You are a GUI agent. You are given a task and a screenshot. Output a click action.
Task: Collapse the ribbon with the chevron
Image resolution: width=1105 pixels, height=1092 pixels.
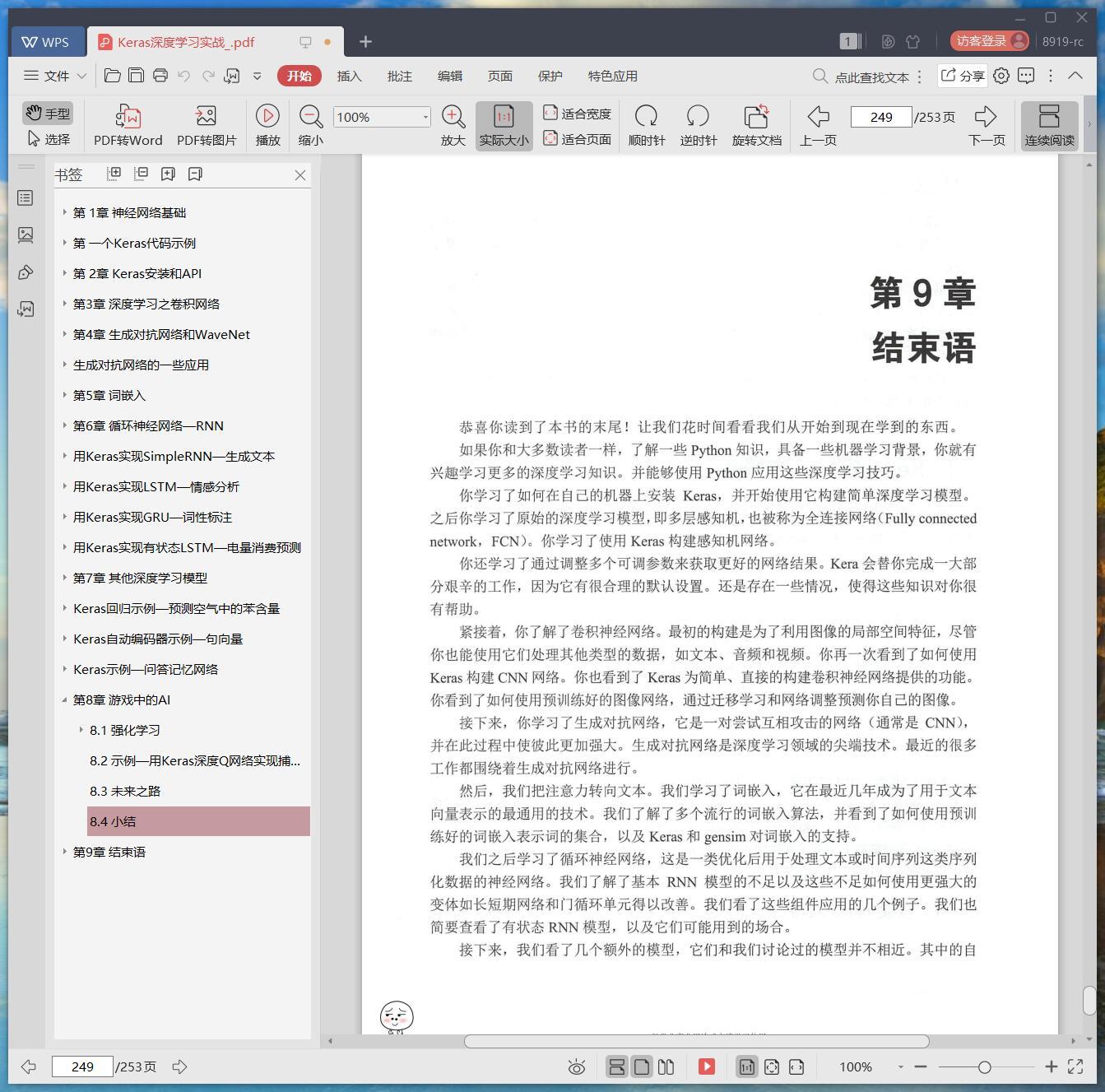(x=1075, y=75)
